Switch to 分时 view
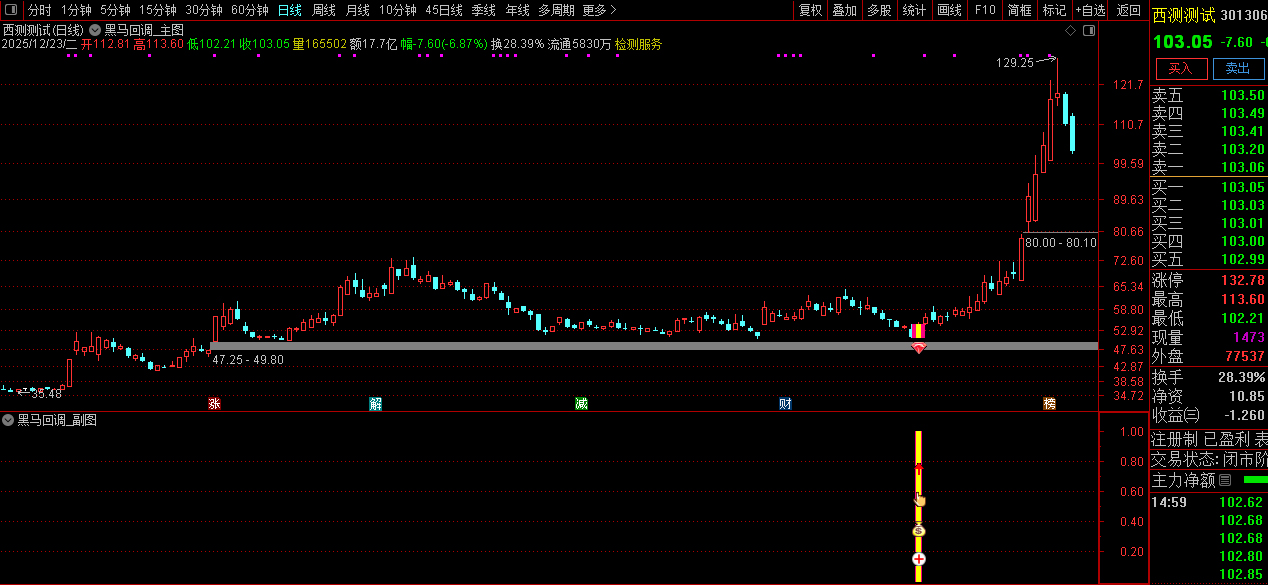This screenshot has height=585, width=1268. [x=39, y=10]
